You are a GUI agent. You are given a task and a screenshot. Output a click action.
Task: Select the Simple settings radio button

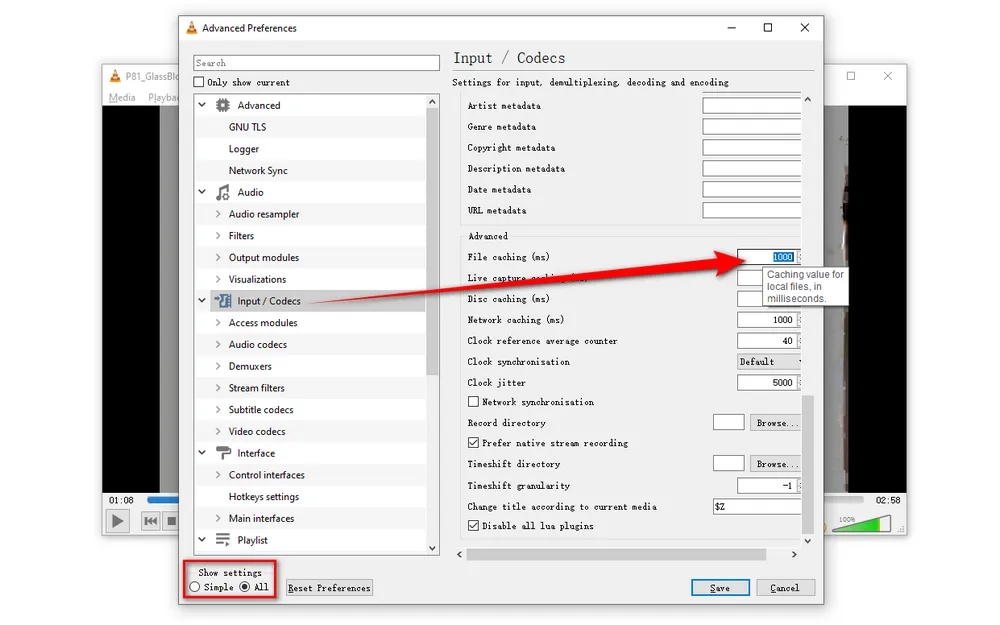pyautogui.click(x=195, y=587)
